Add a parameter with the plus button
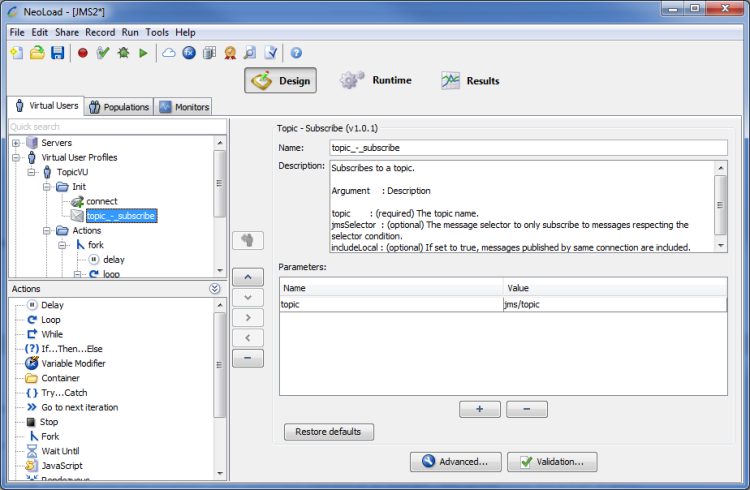The width and height of the screenshot is (750, 490). [480, 409]
